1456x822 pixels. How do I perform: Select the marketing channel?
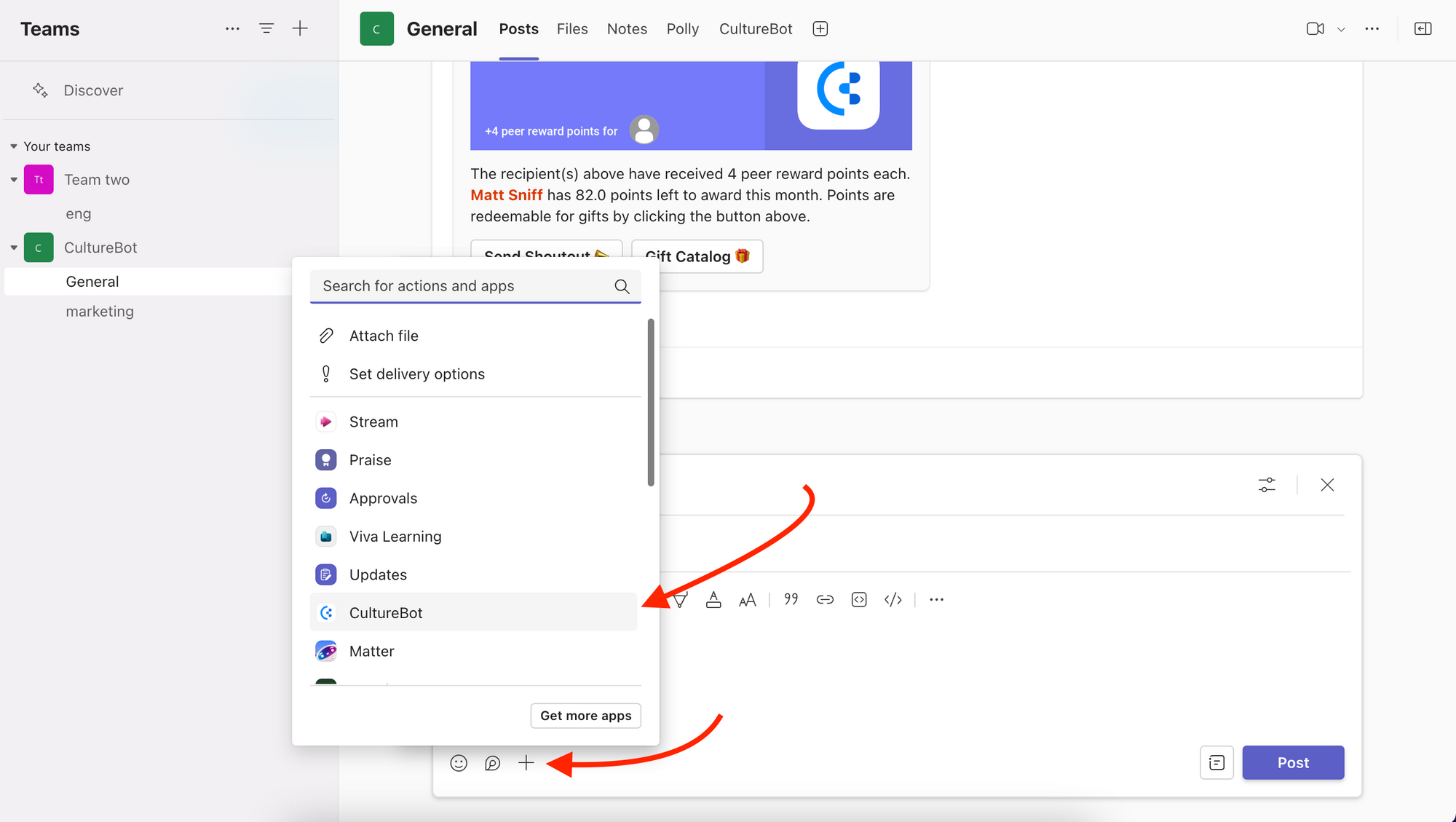point(100,311)
